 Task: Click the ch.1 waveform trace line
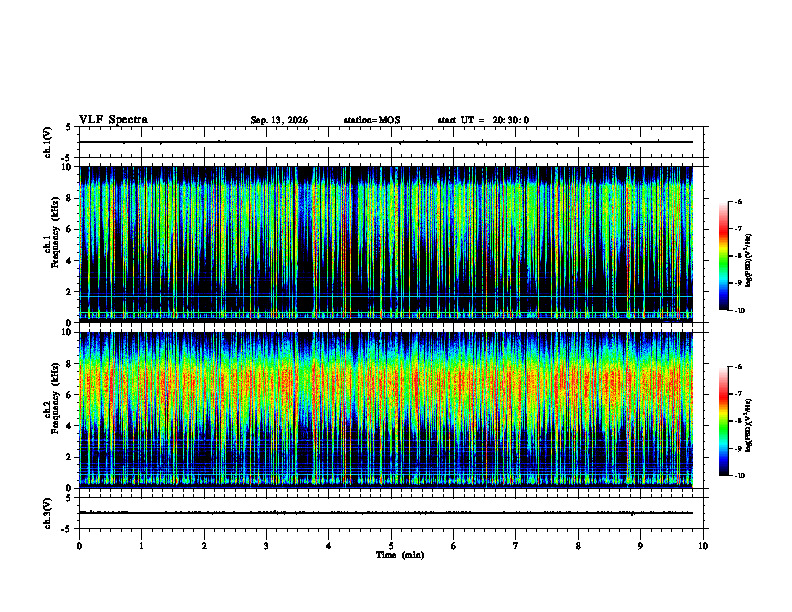coord(386,142)
